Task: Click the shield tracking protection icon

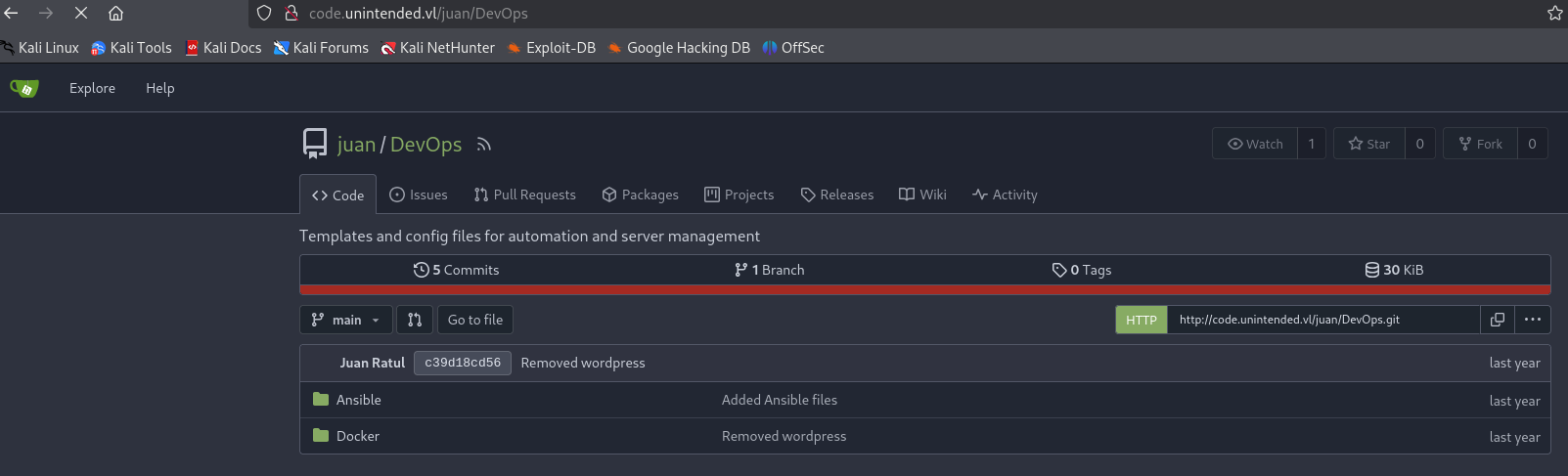Action: (264, 13)
